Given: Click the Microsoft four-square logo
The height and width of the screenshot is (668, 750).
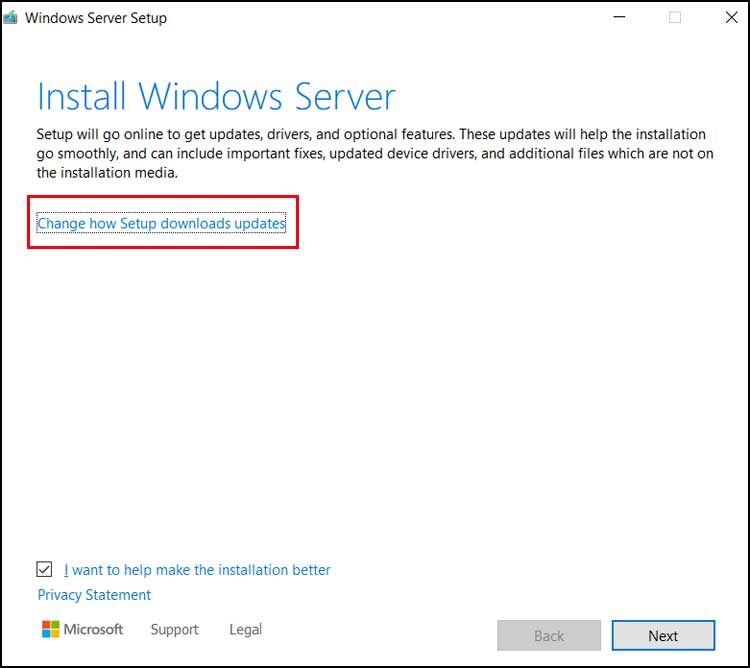Looking at the screenshot, I should 50,629.
